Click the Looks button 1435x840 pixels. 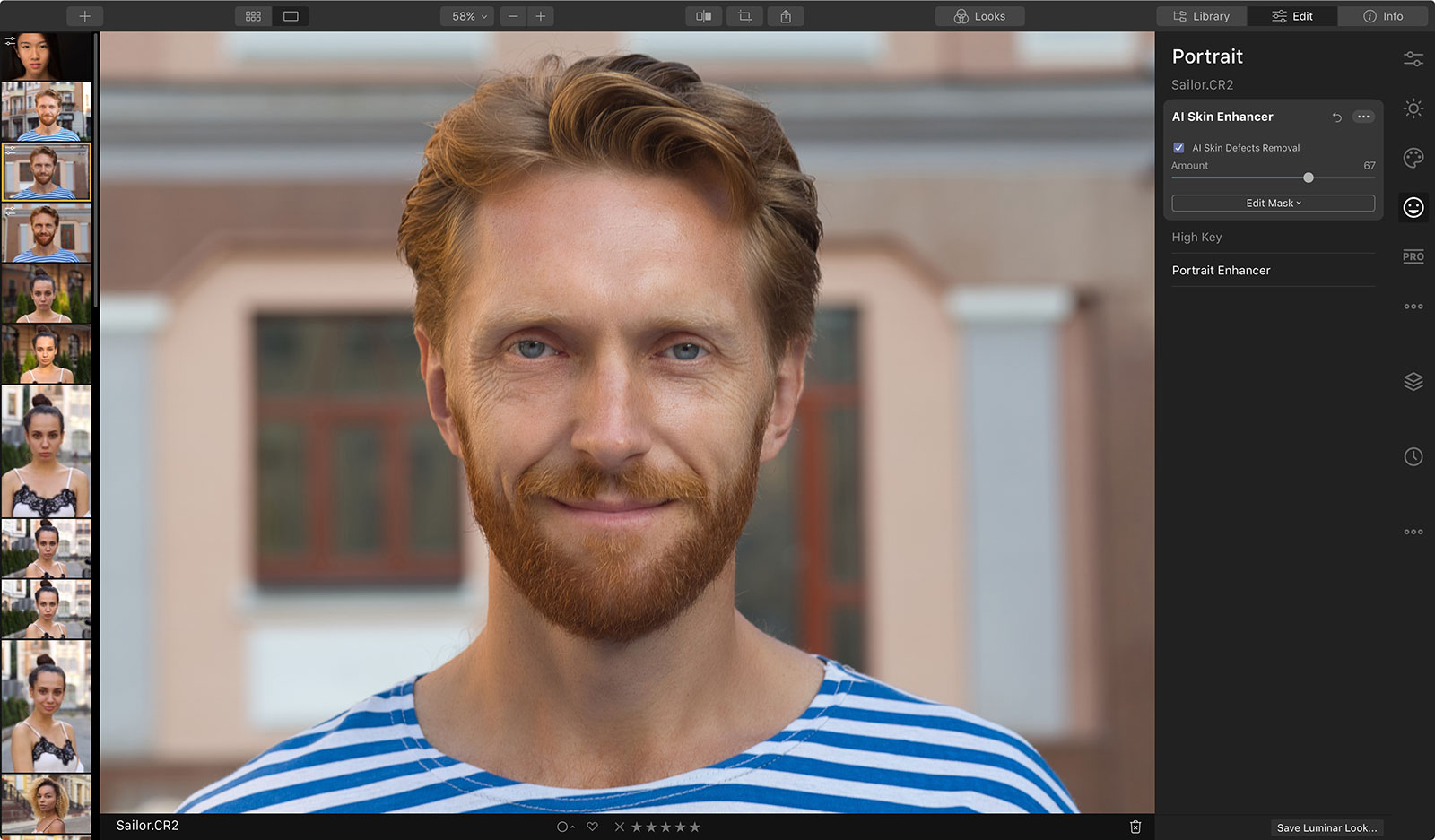click(x=979, y=16)
